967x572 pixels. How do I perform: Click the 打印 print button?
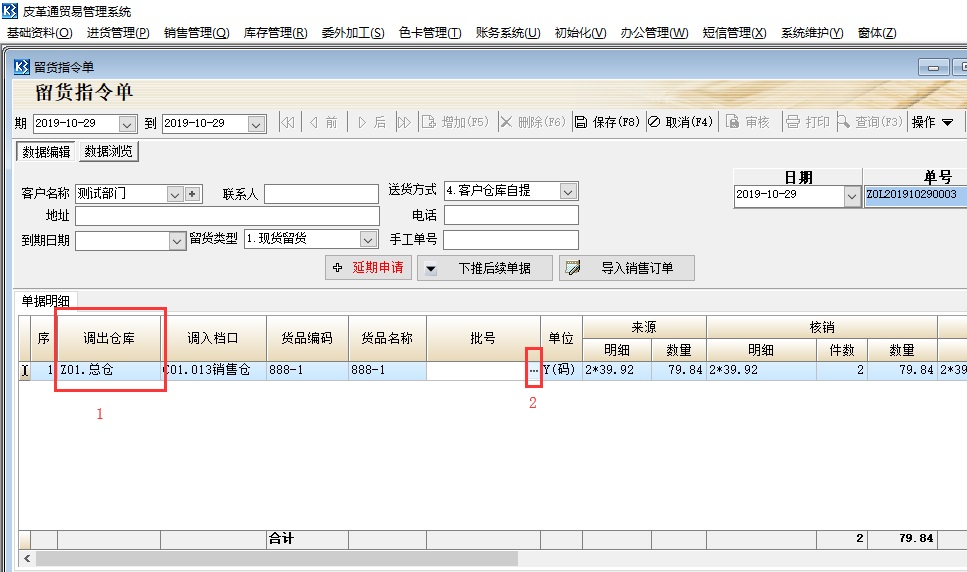(808, 122)
